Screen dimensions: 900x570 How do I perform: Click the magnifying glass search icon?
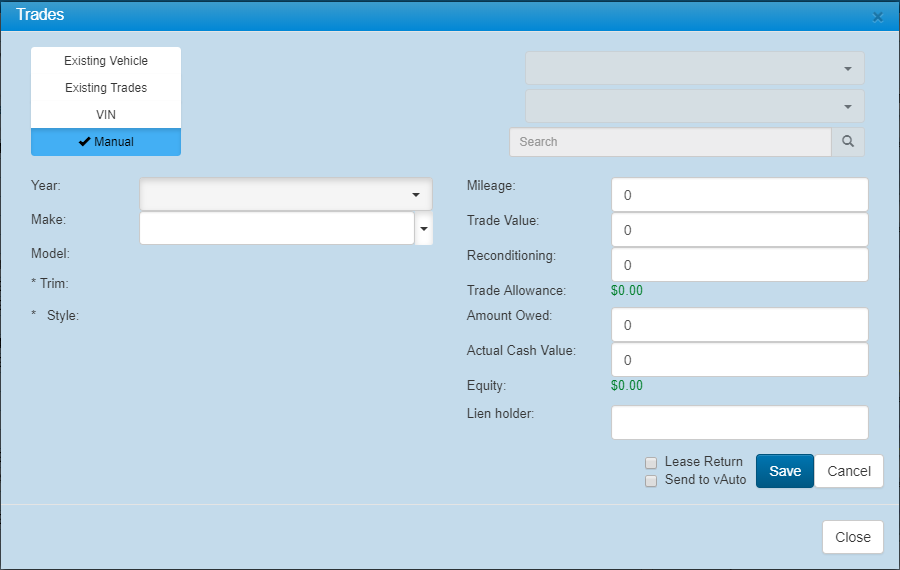click(848, 142)
